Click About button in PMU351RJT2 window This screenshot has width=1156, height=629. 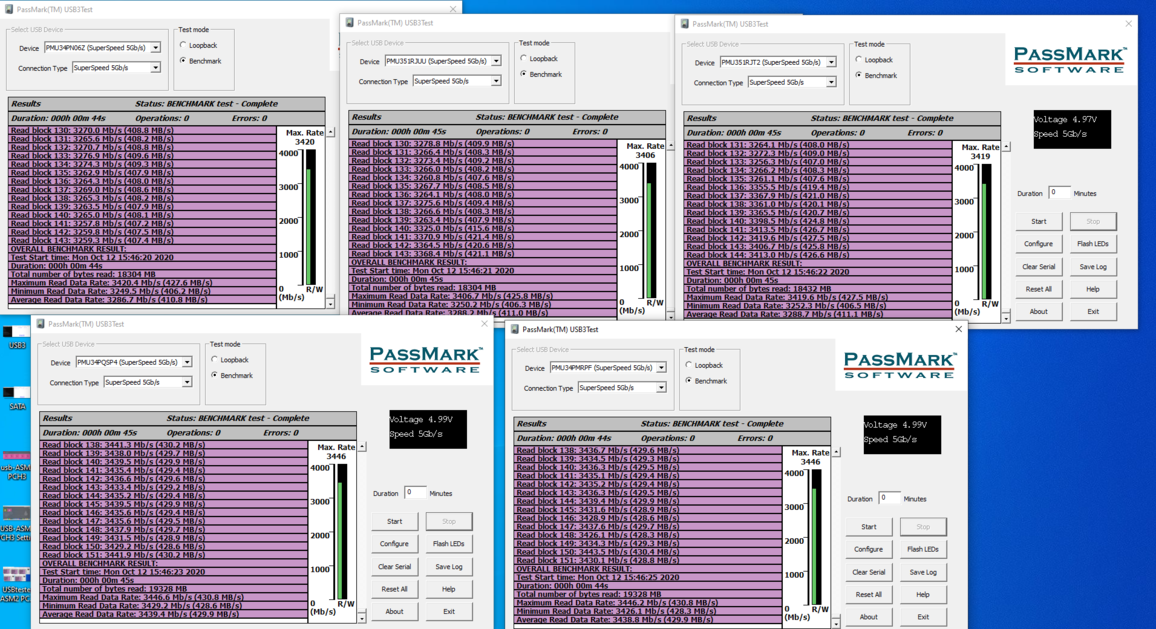(x=1039, y=311)
